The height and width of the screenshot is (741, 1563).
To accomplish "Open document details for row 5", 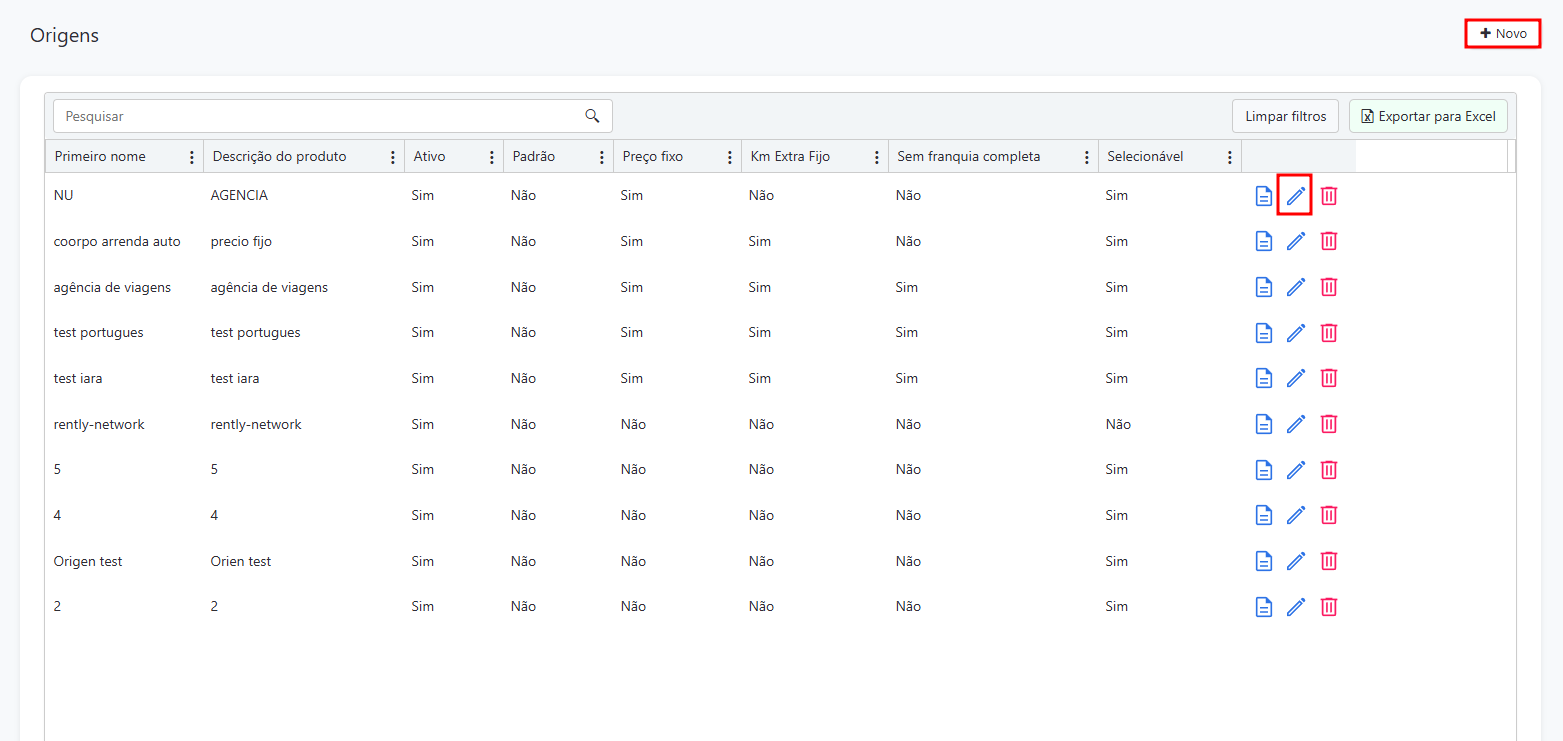I will [1264, 470].
